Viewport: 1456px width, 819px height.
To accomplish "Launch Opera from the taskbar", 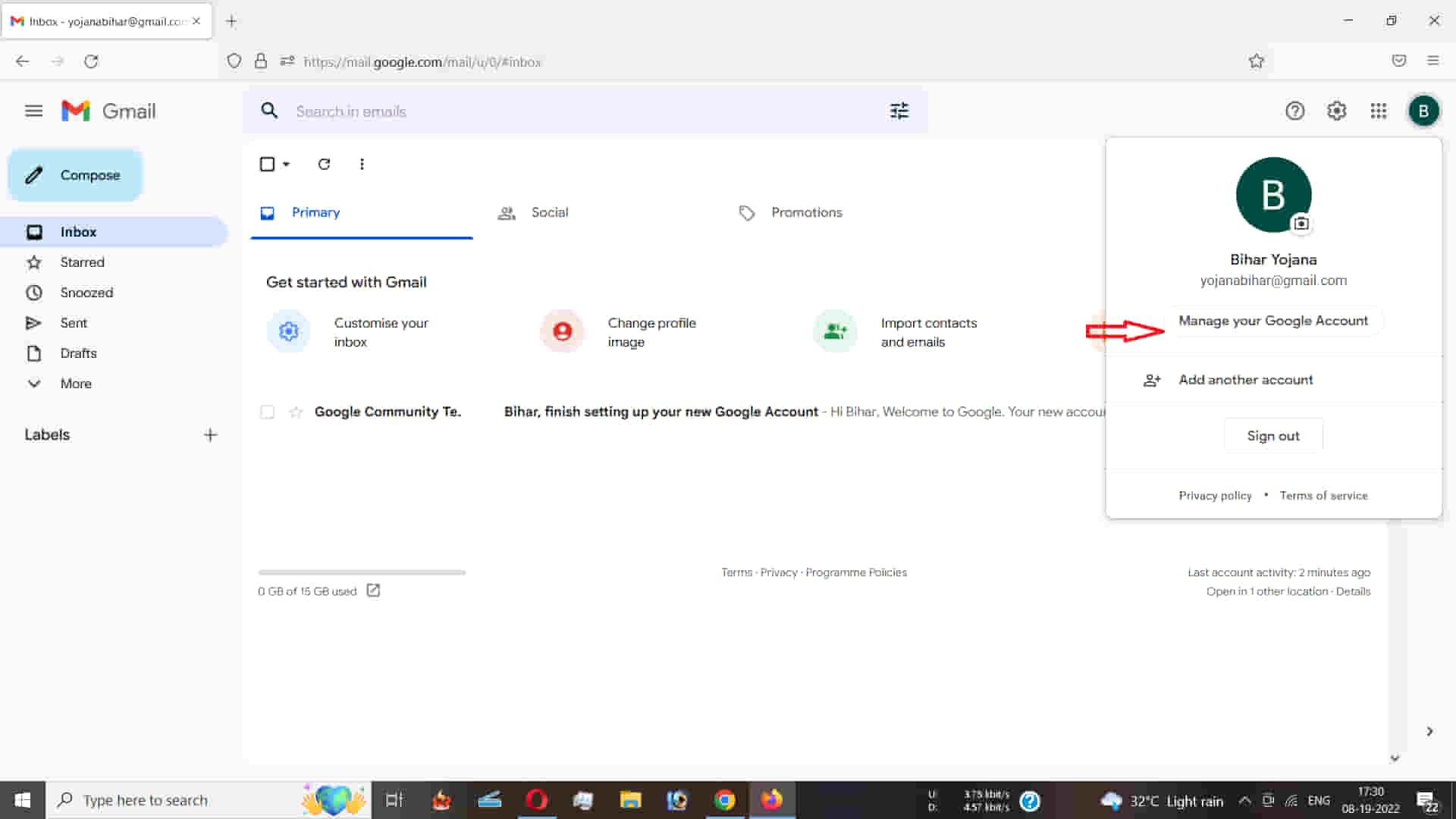I will point(536,800).
